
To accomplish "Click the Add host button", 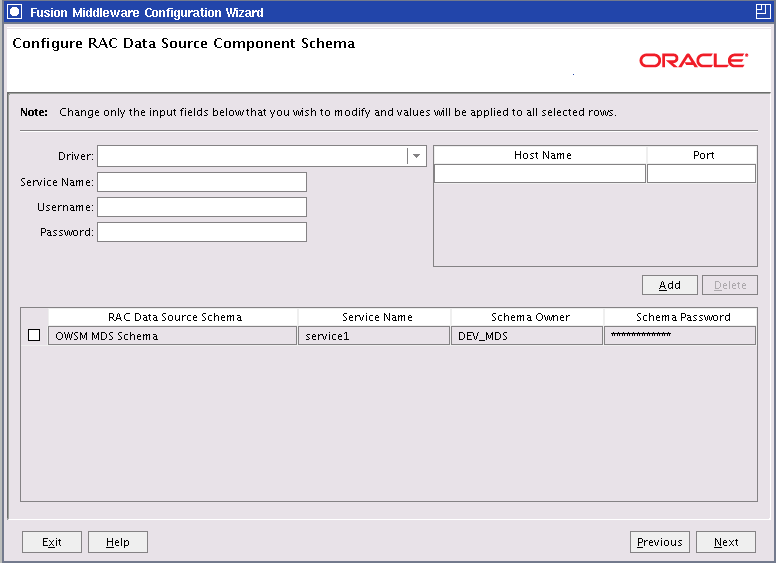I will click(670, 285).
